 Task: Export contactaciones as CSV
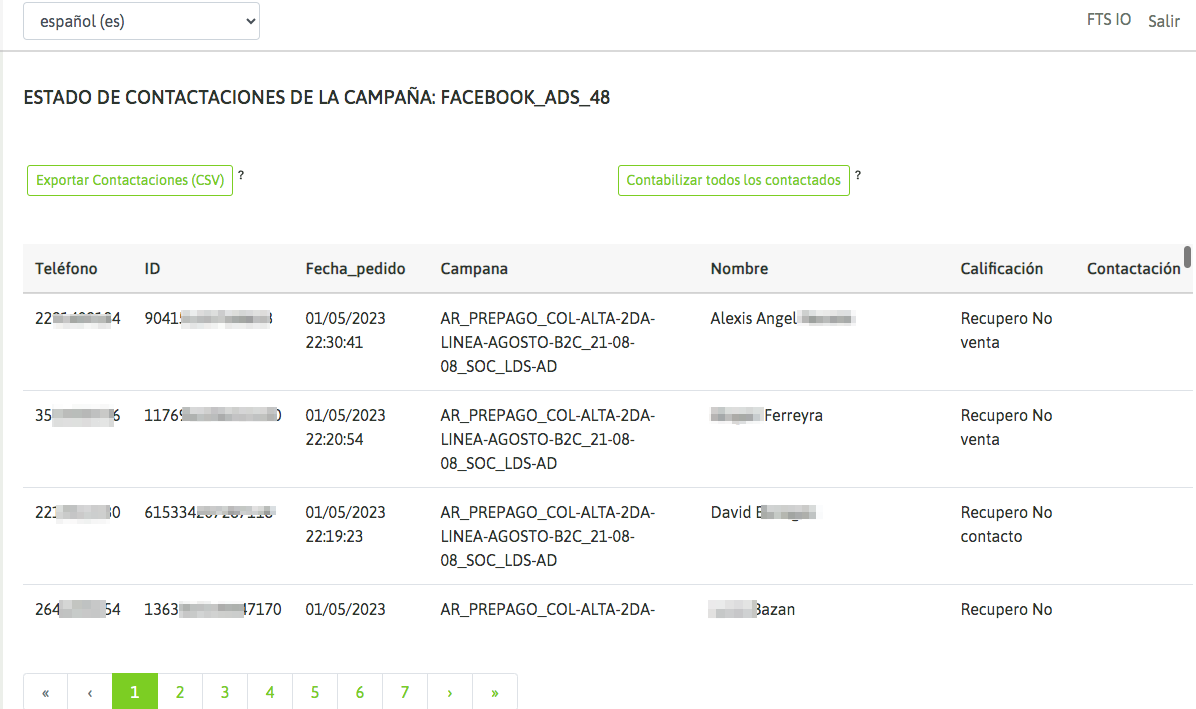130,181
